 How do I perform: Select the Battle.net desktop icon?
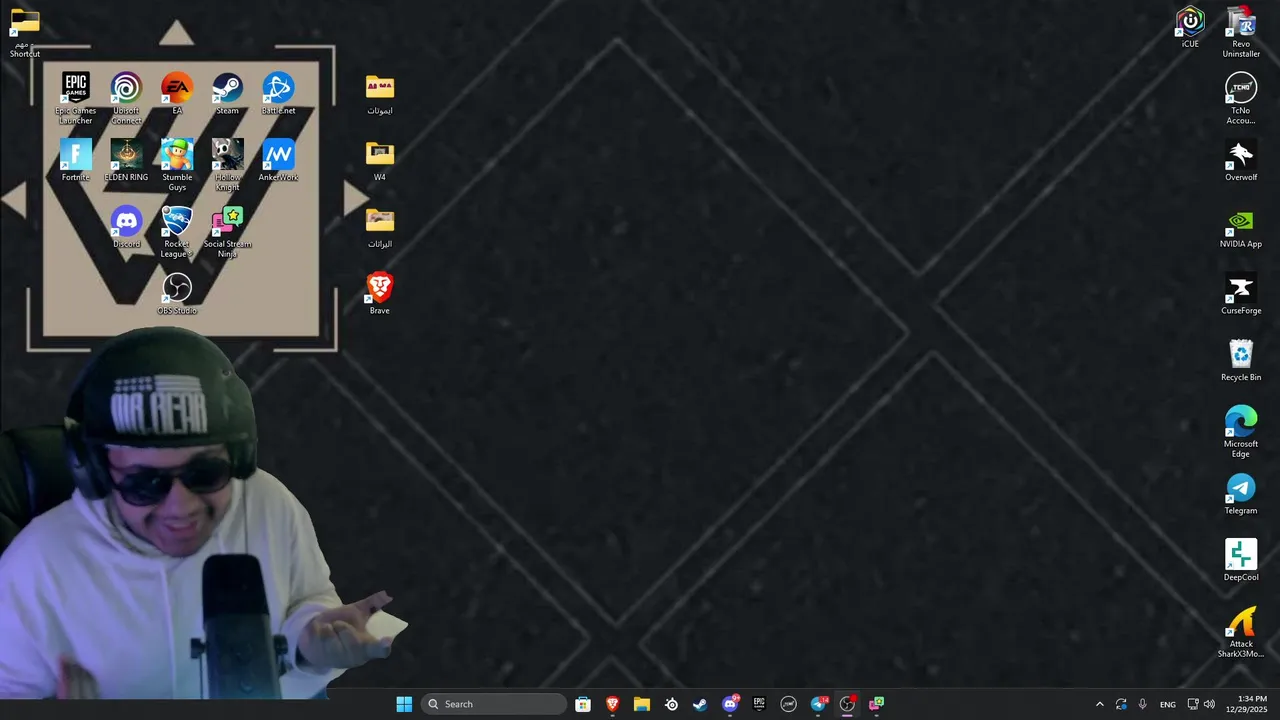point(278,93)
